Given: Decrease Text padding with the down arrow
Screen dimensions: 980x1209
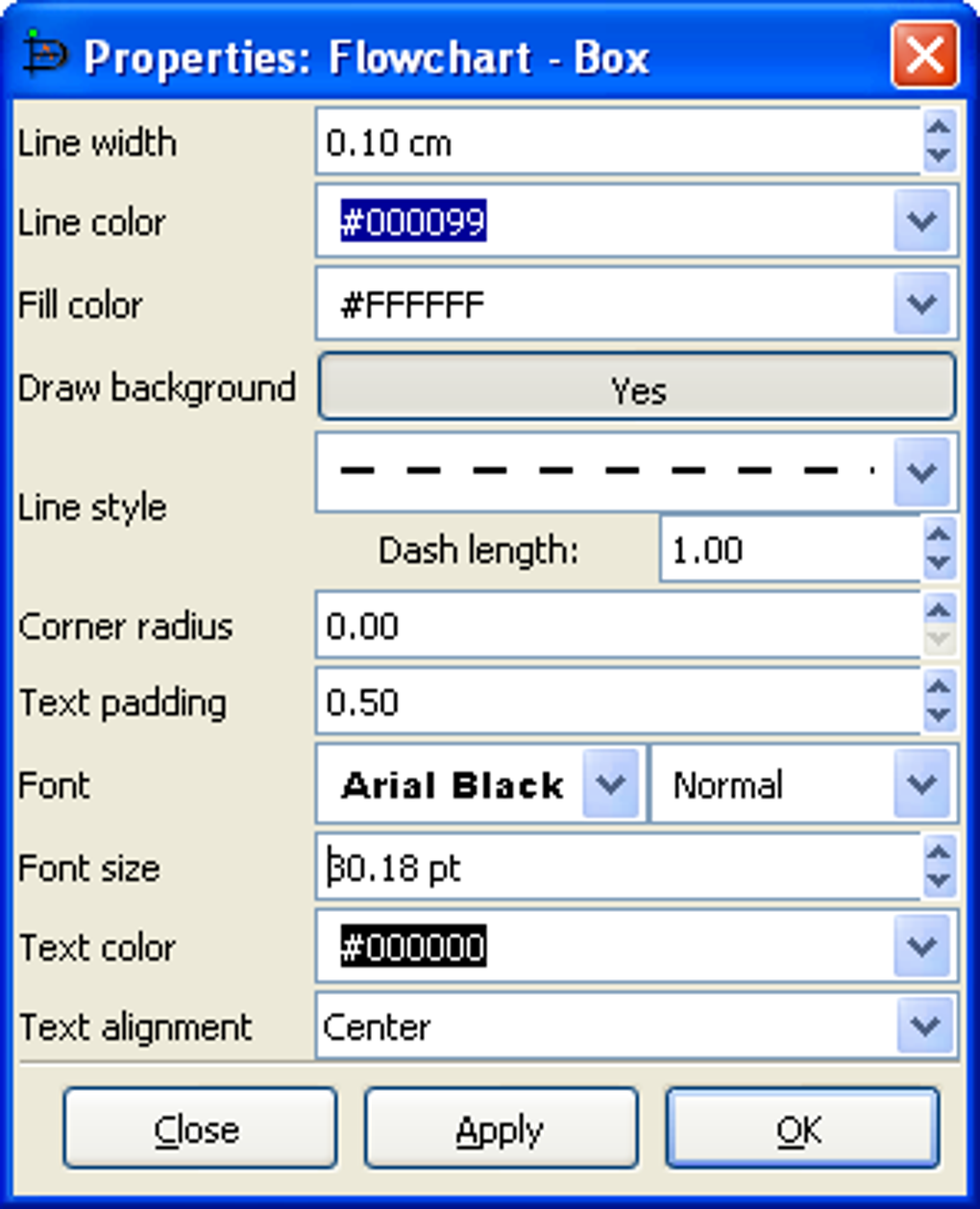Looking at the screenshot, I should pyautogui.click(x=938, y=717).
